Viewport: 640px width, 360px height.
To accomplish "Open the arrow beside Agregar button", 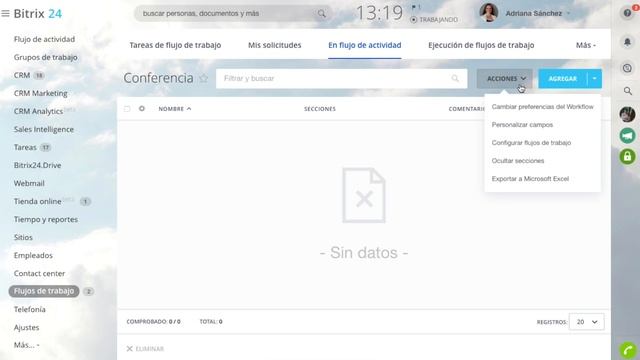I will (595, 78).
